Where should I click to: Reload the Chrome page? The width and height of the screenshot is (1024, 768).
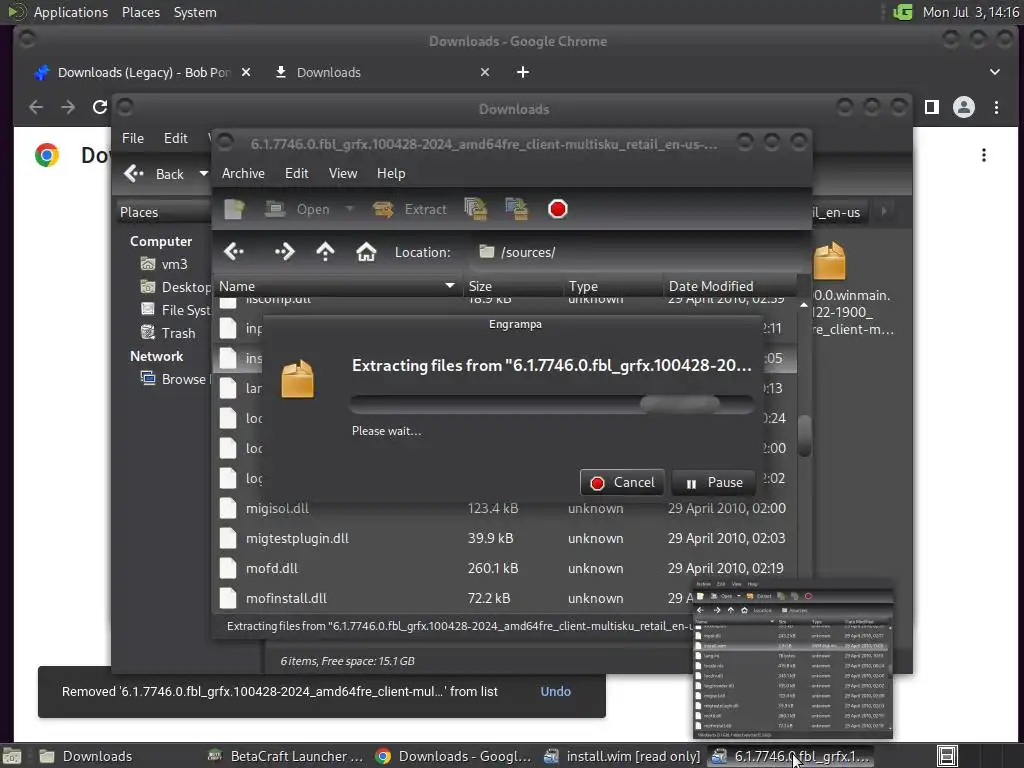(x=99, y=107)
